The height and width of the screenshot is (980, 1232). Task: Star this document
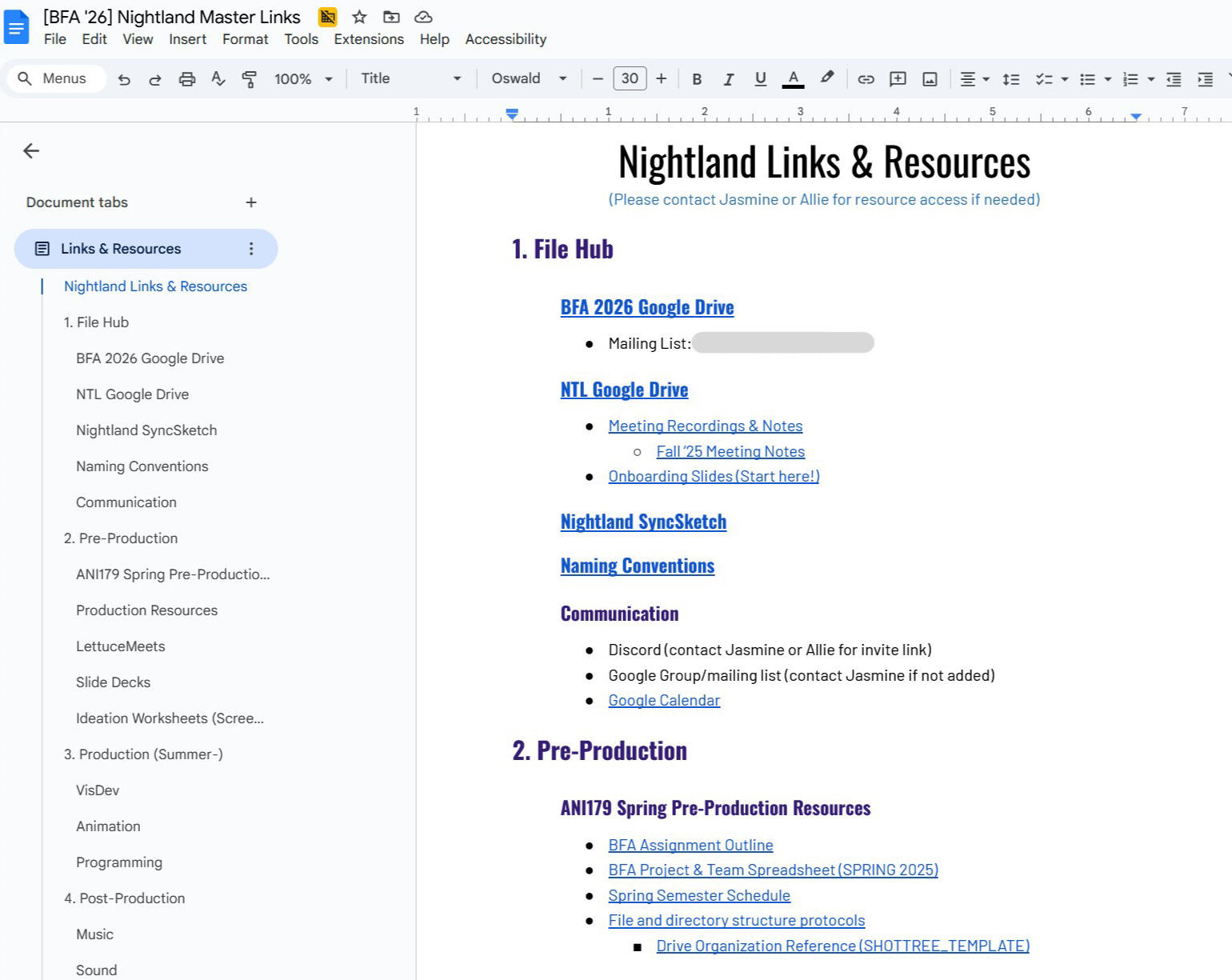click(359, 17)
